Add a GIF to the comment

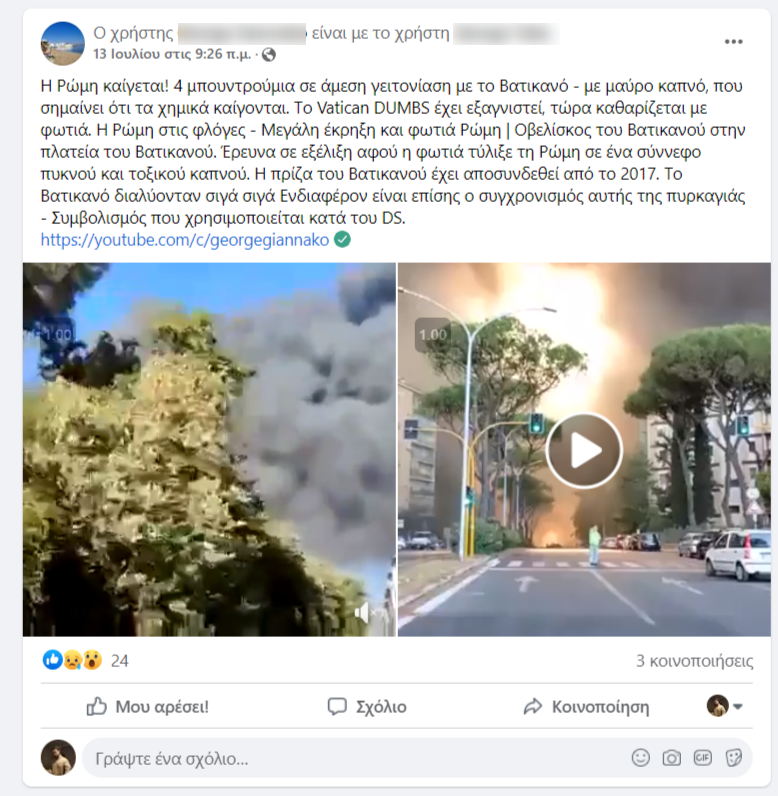(702, 758)
